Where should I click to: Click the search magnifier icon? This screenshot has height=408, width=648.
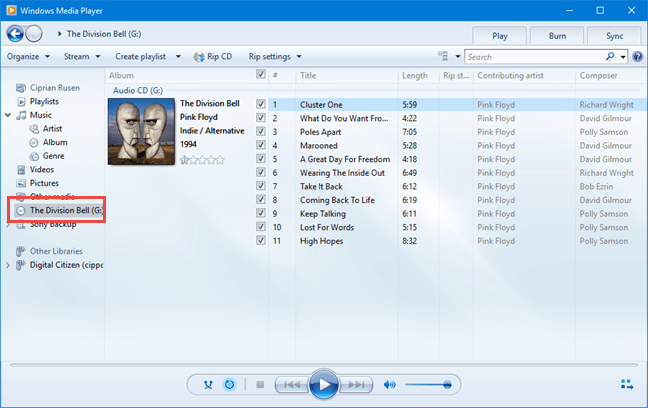pyautogui.click(x=610, y=56)
